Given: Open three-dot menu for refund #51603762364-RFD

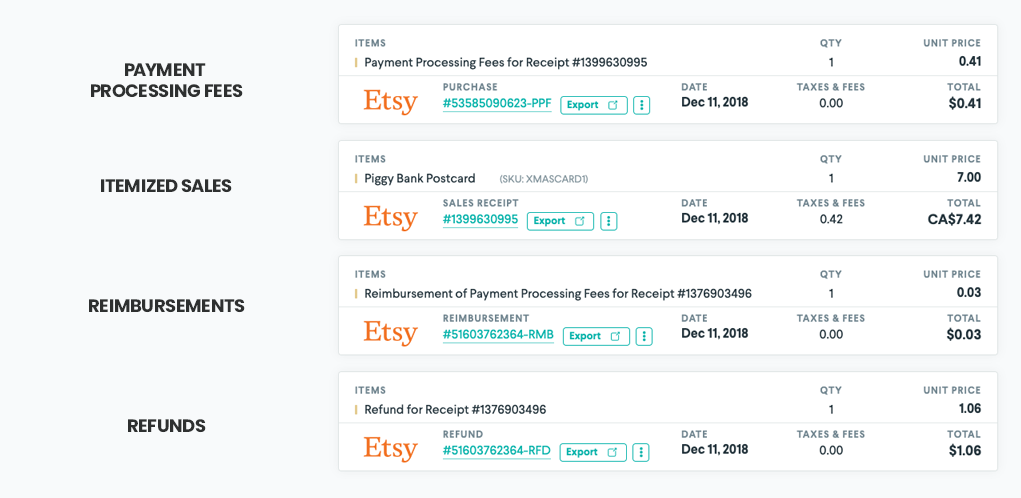Looking at the screenshot, I should [x=642, y=452].
